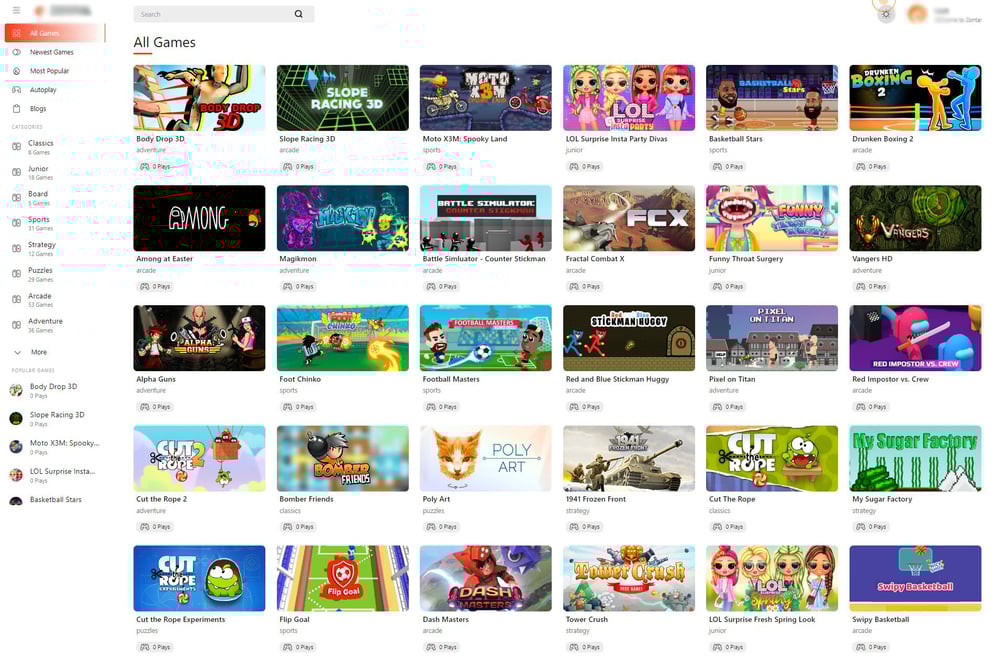
Task: Expand More categories chevron
Action: [x=17, y=353]
